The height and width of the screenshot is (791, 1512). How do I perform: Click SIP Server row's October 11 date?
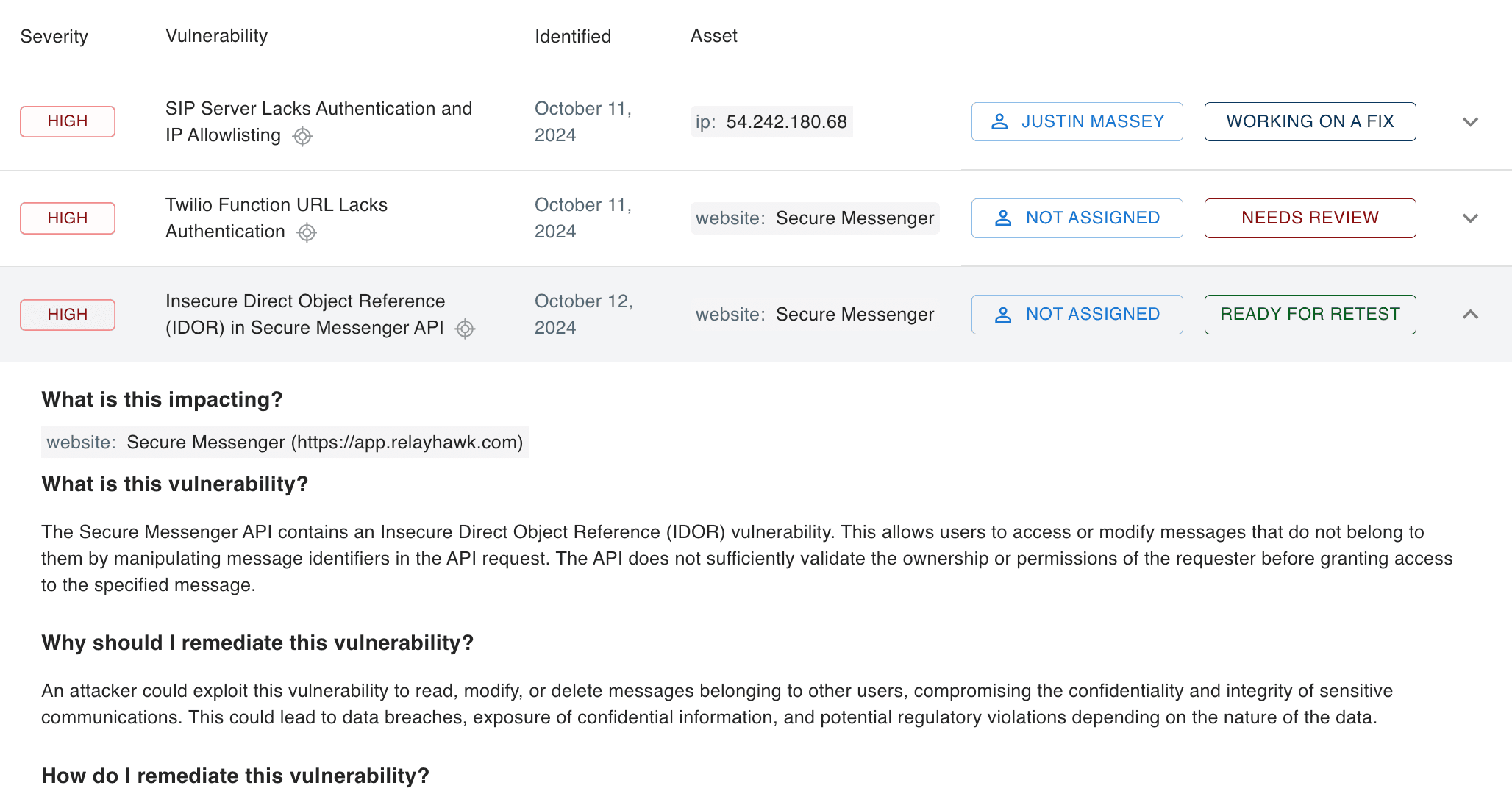(583, 122)
